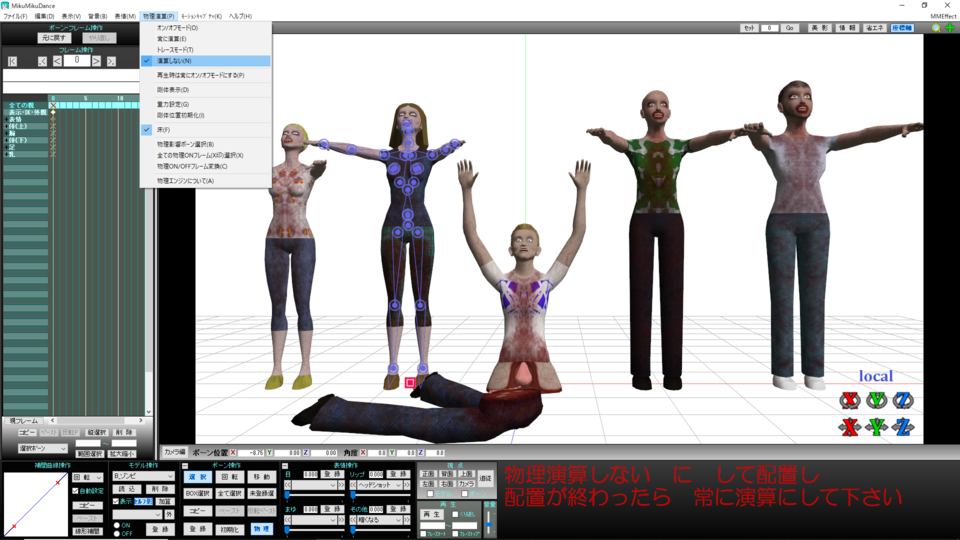Adjust the リップ morph slider

click(380, 495)
